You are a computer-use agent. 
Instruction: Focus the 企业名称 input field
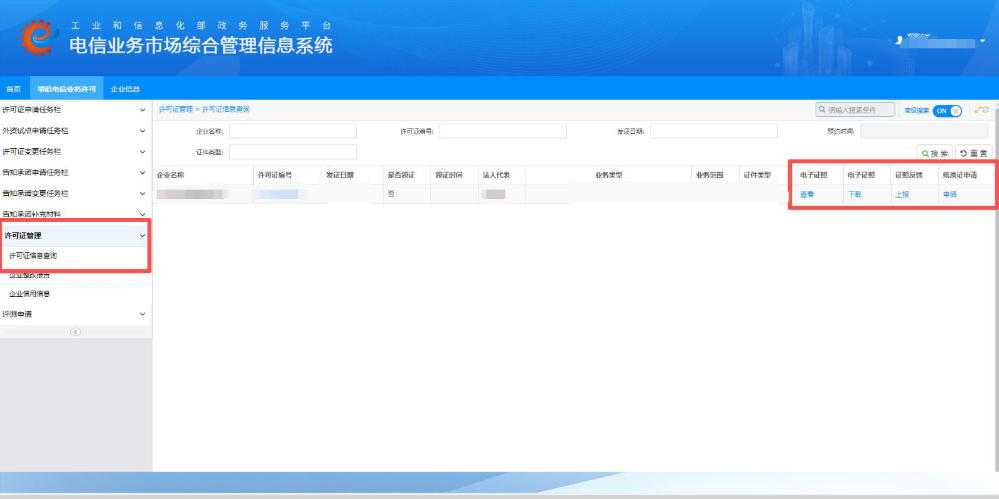click(293, 131)
